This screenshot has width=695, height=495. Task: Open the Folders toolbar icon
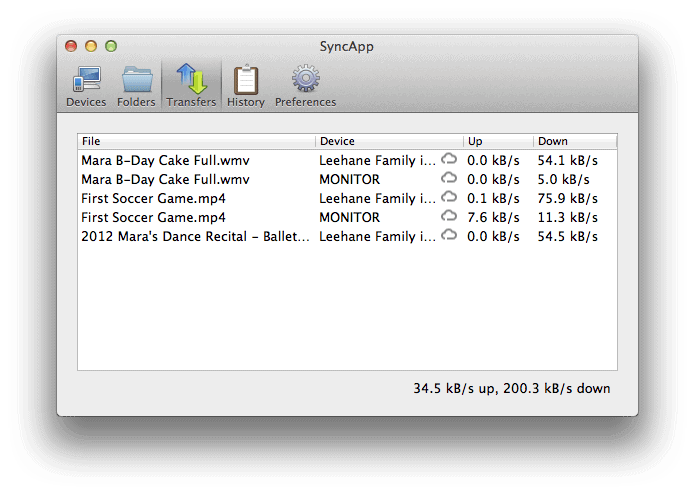[136, 80]
